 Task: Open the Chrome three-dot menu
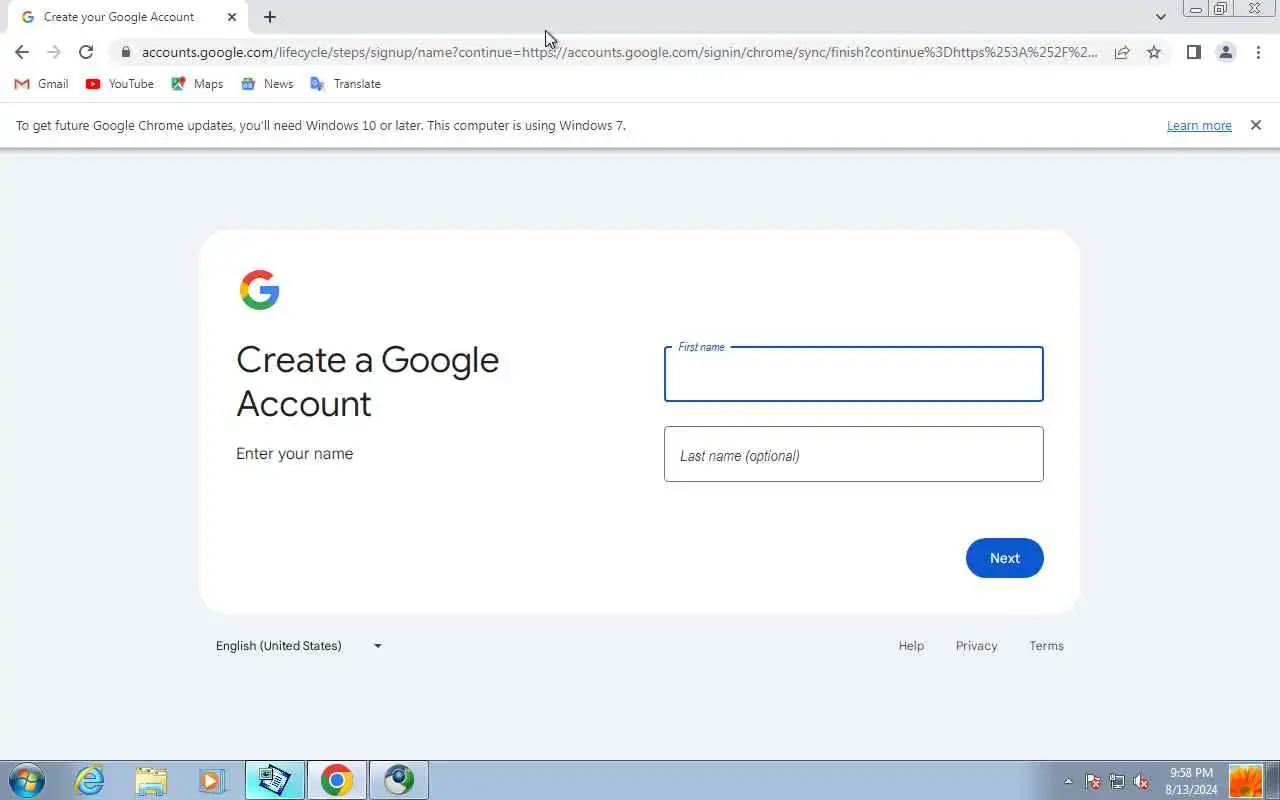tap(1258, 52)
